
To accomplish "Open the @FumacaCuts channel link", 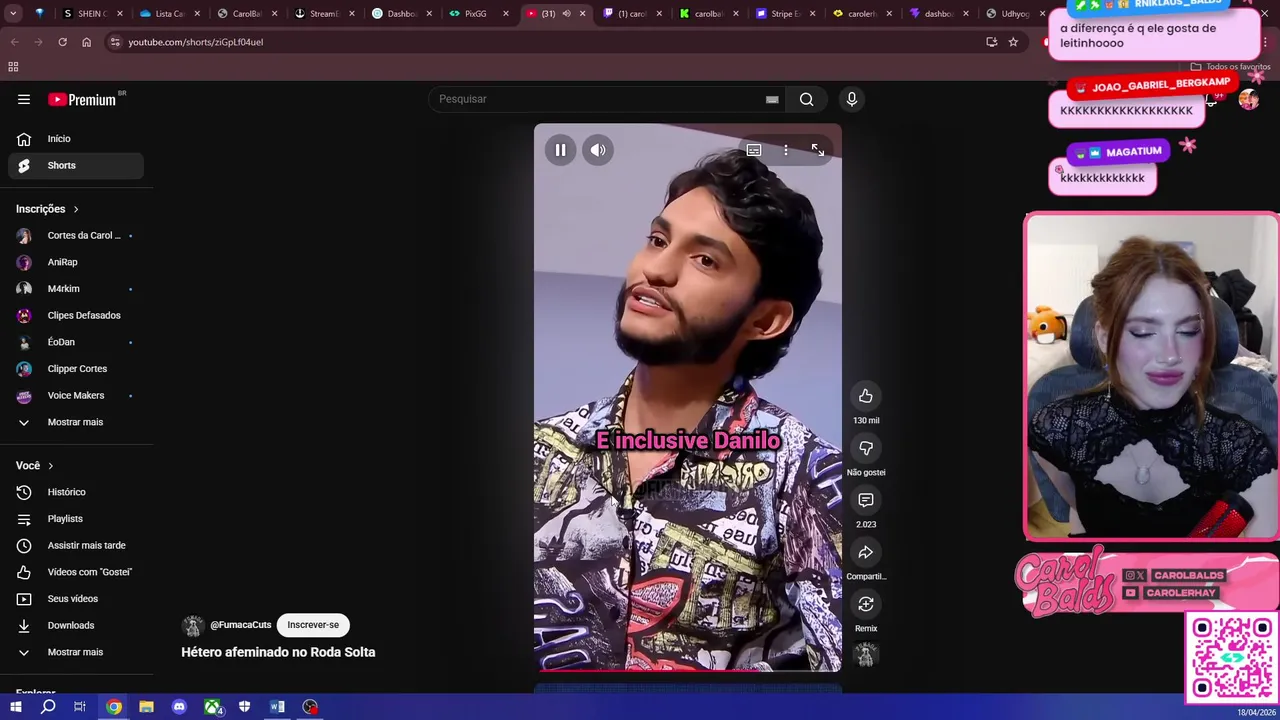I will tap(241, 625).
